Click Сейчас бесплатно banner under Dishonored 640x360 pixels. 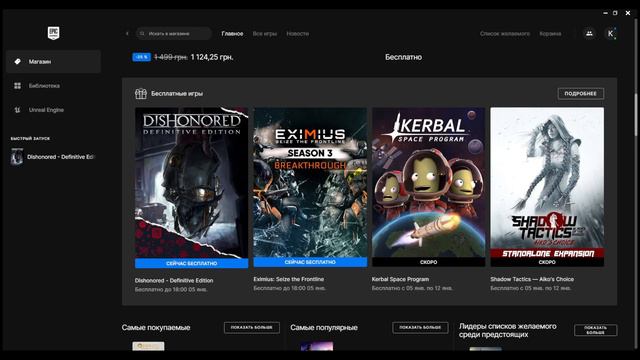(191, 264)
